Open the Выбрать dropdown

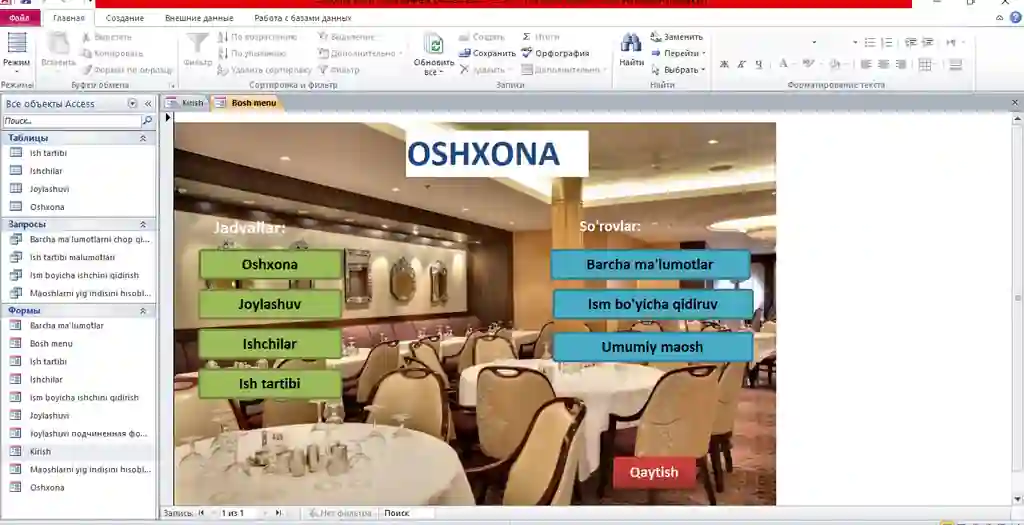679,70
